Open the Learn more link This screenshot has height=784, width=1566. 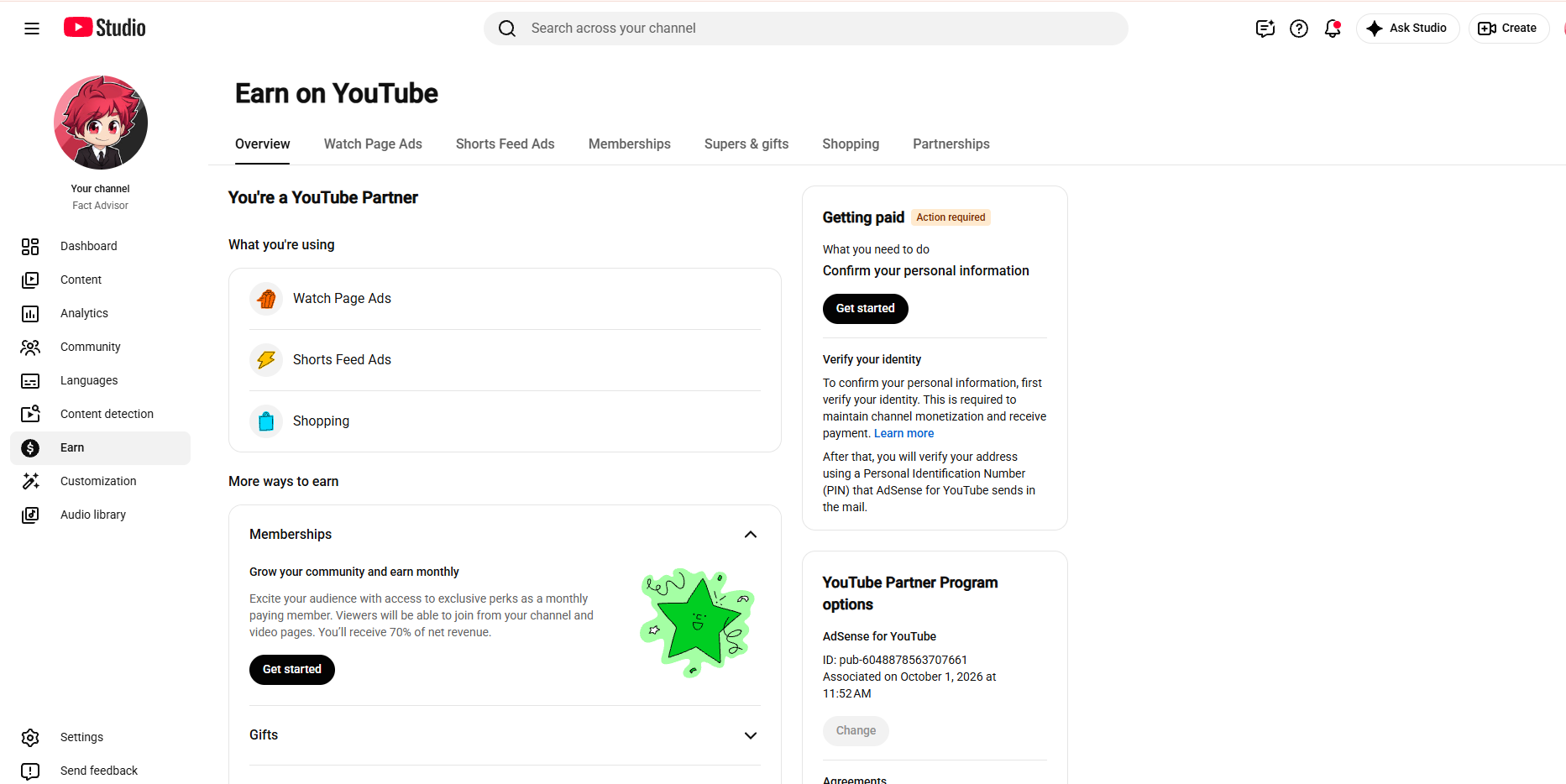[x=903, y=433]
